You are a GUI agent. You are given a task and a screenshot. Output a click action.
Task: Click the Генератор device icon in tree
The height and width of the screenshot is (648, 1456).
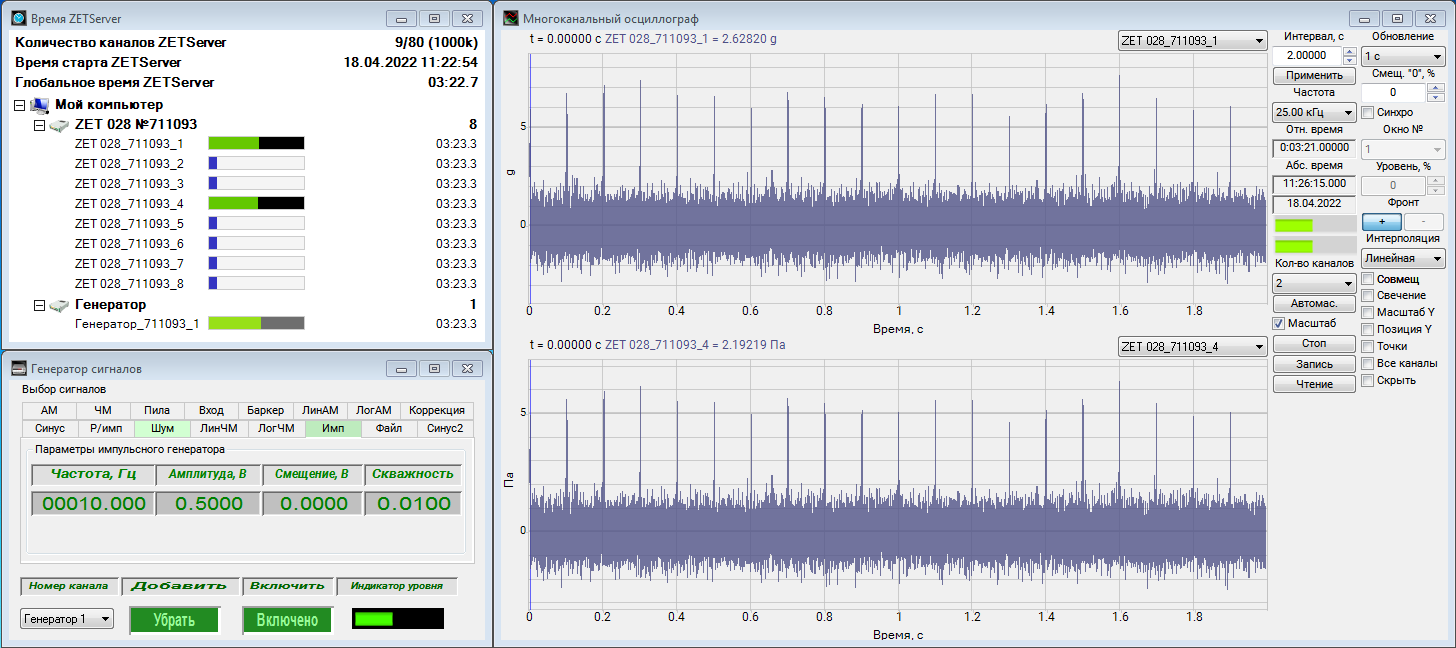tap(59, 304)
